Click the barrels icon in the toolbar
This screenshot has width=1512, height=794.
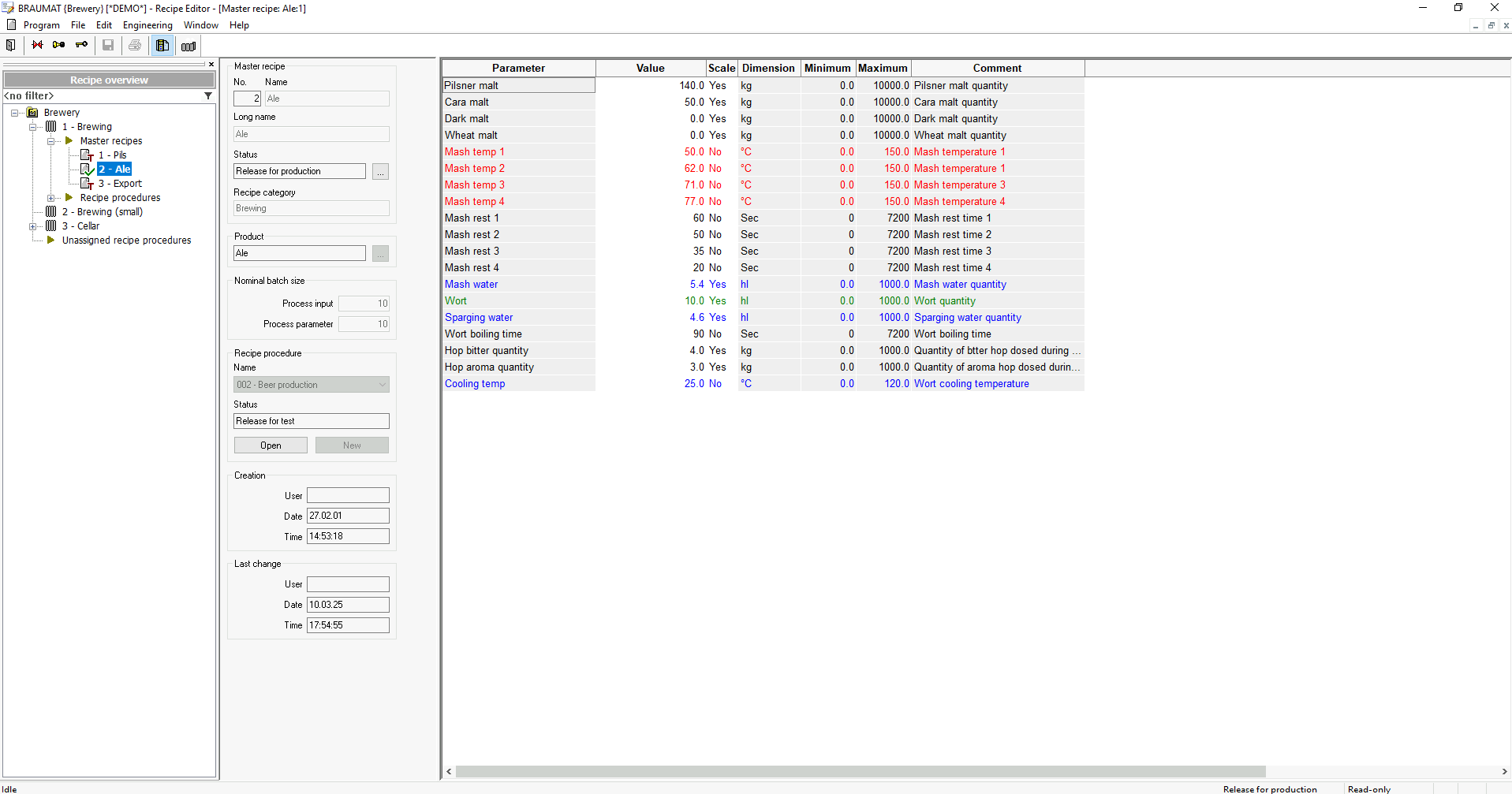click(189, 47)
